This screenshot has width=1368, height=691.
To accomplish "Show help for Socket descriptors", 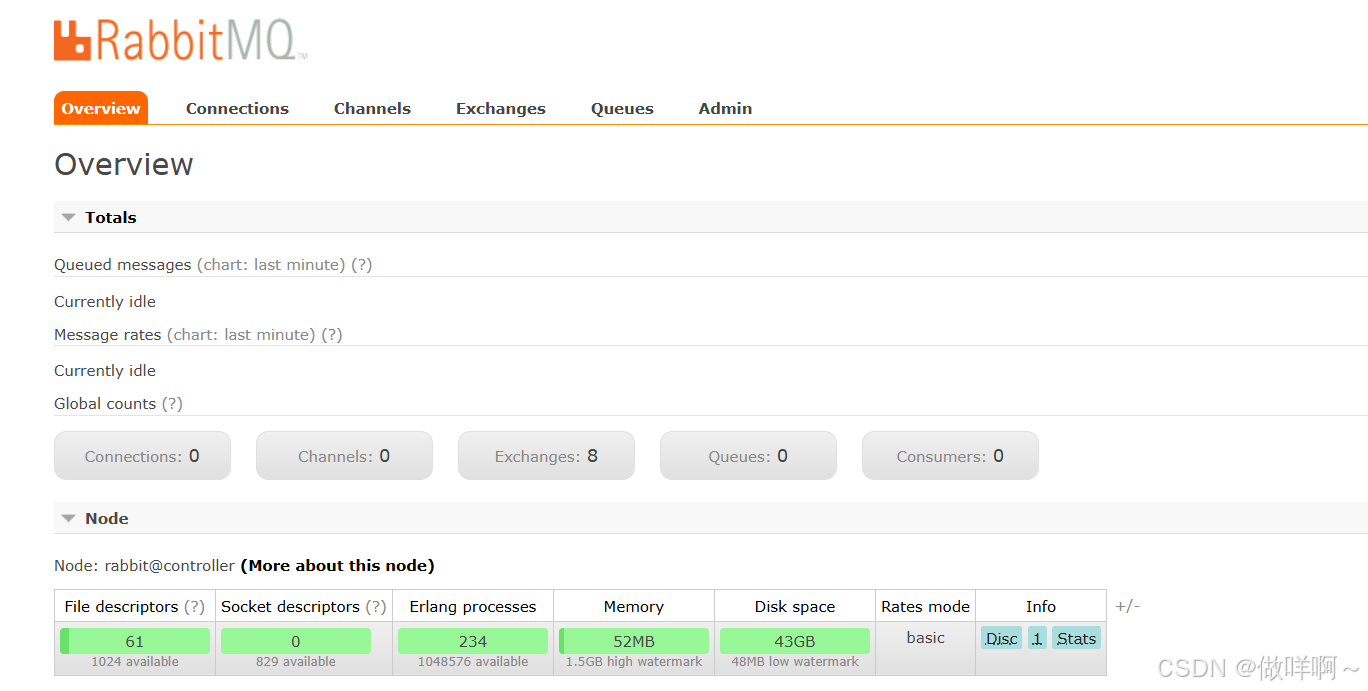I will pos(376,606).
